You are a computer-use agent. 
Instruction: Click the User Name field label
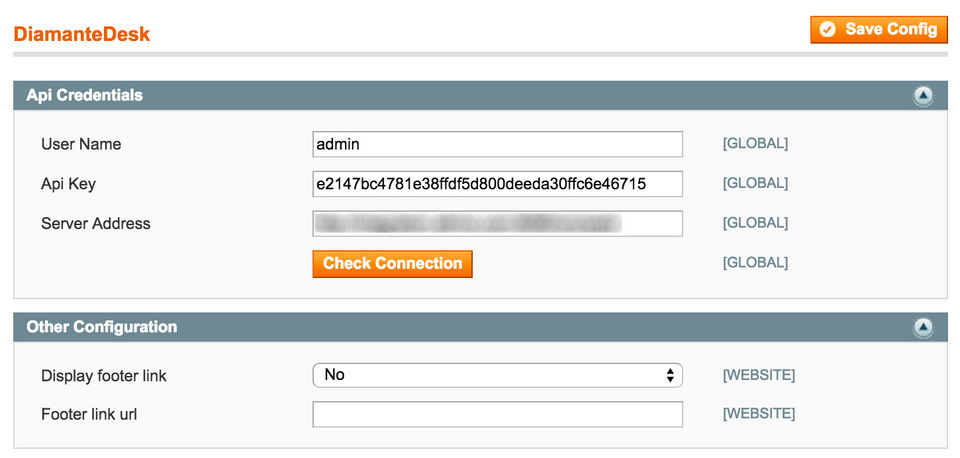coord(81,144)
